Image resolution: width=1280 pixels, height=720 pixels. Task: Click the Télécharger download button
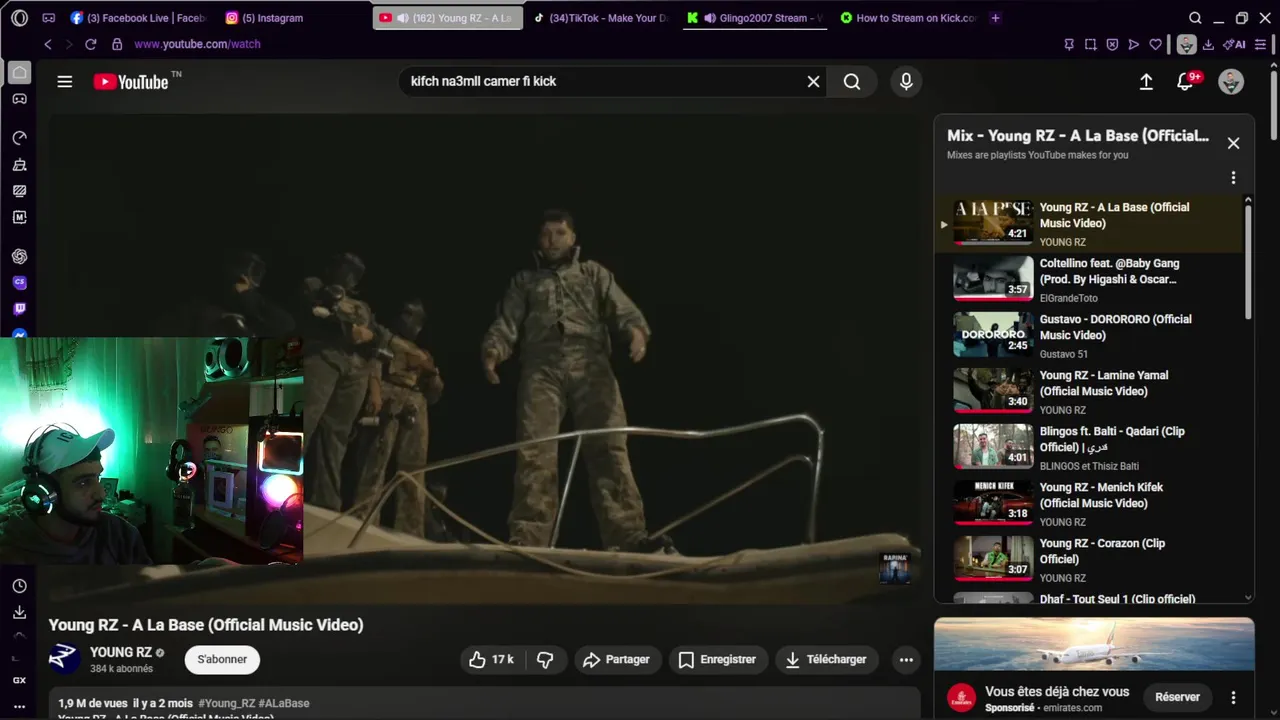click(x=826, y=659)
